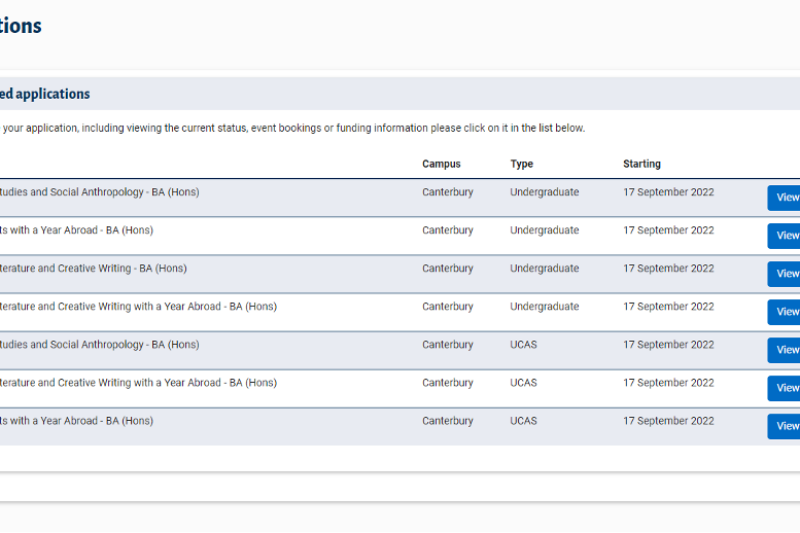Click View for UCAS 'with a Year Abroad' application
Screen dimensions: 800x533
[784, 426]
